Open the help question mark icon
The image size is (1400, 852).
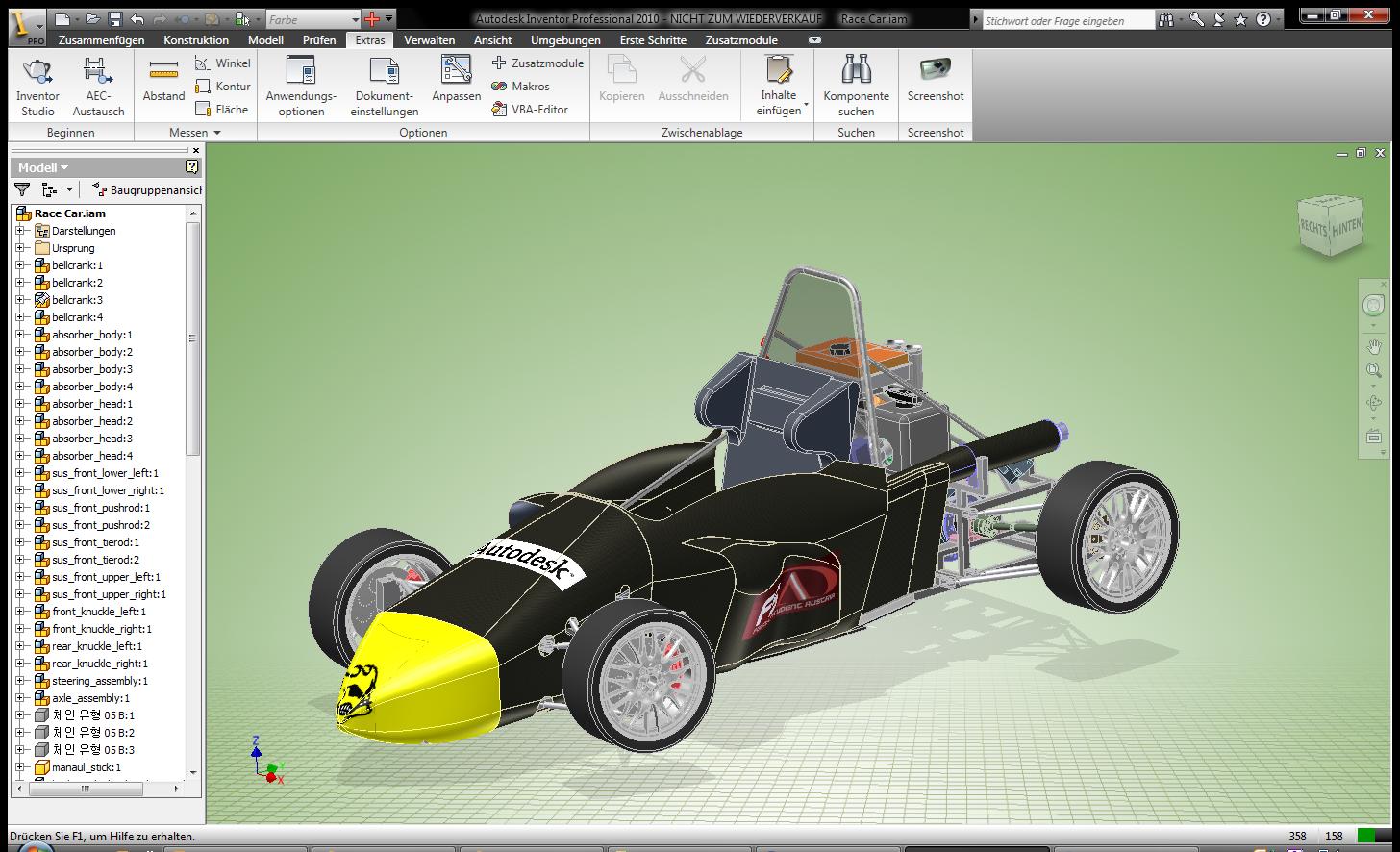(1262, 19)
